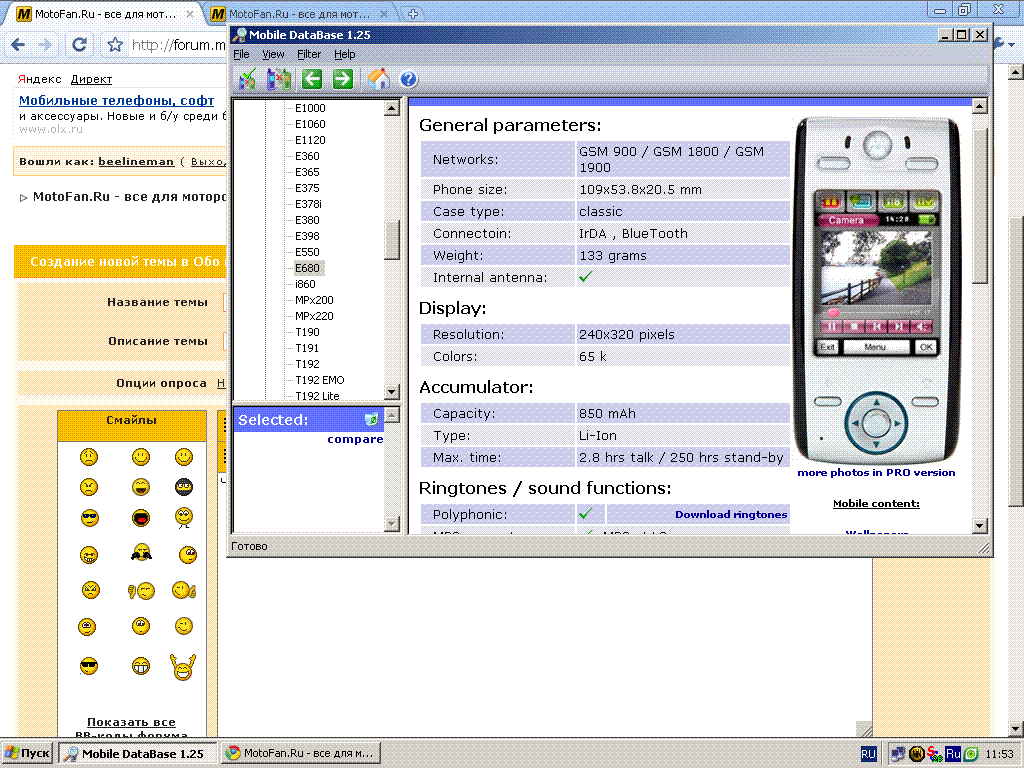Click the phone-with-green-checkmark toolbar icon

pyautogui.click(x=247, y=80)
